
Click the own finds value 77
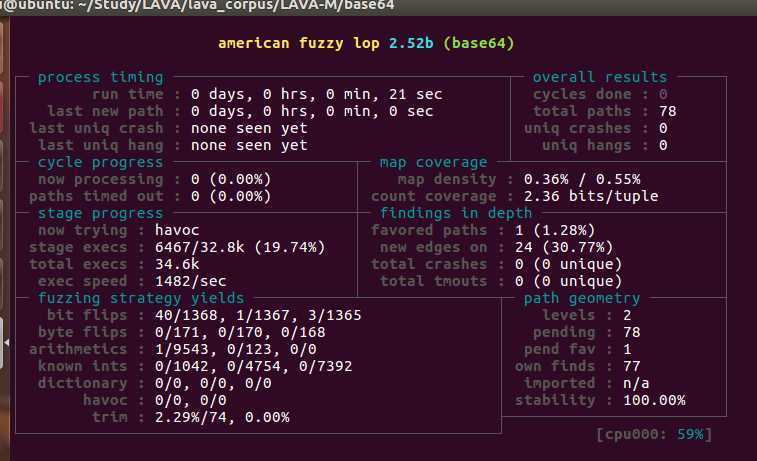point(631,366)
